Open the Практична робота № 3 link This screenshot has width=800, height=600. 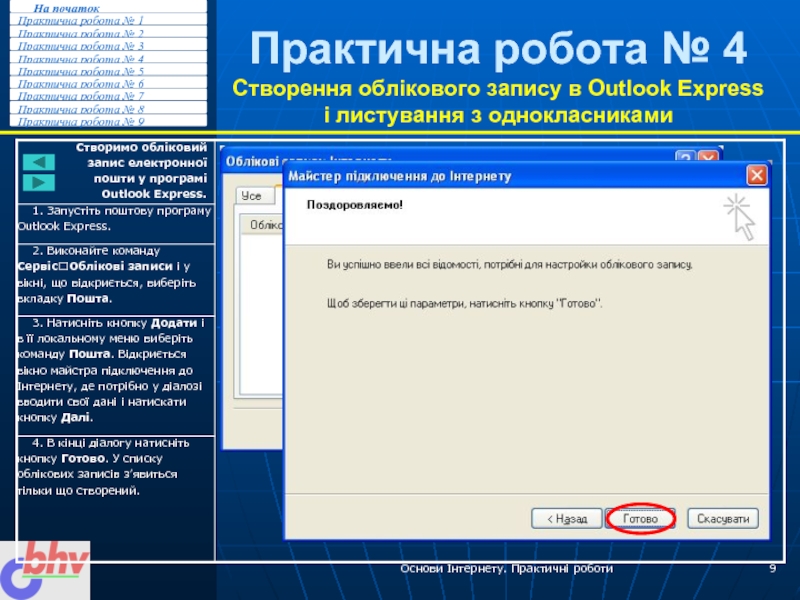[81, 46]
